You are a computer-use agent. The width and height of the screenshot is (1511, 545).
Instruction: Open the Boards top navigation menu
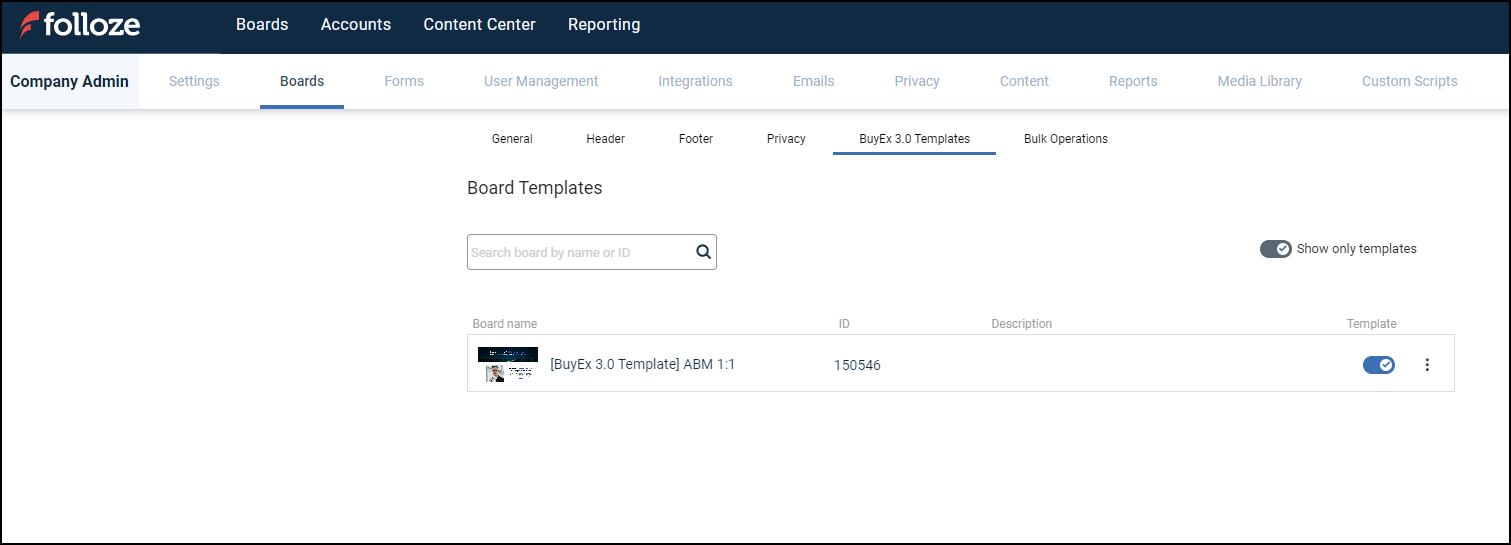(x=262, y=25)
